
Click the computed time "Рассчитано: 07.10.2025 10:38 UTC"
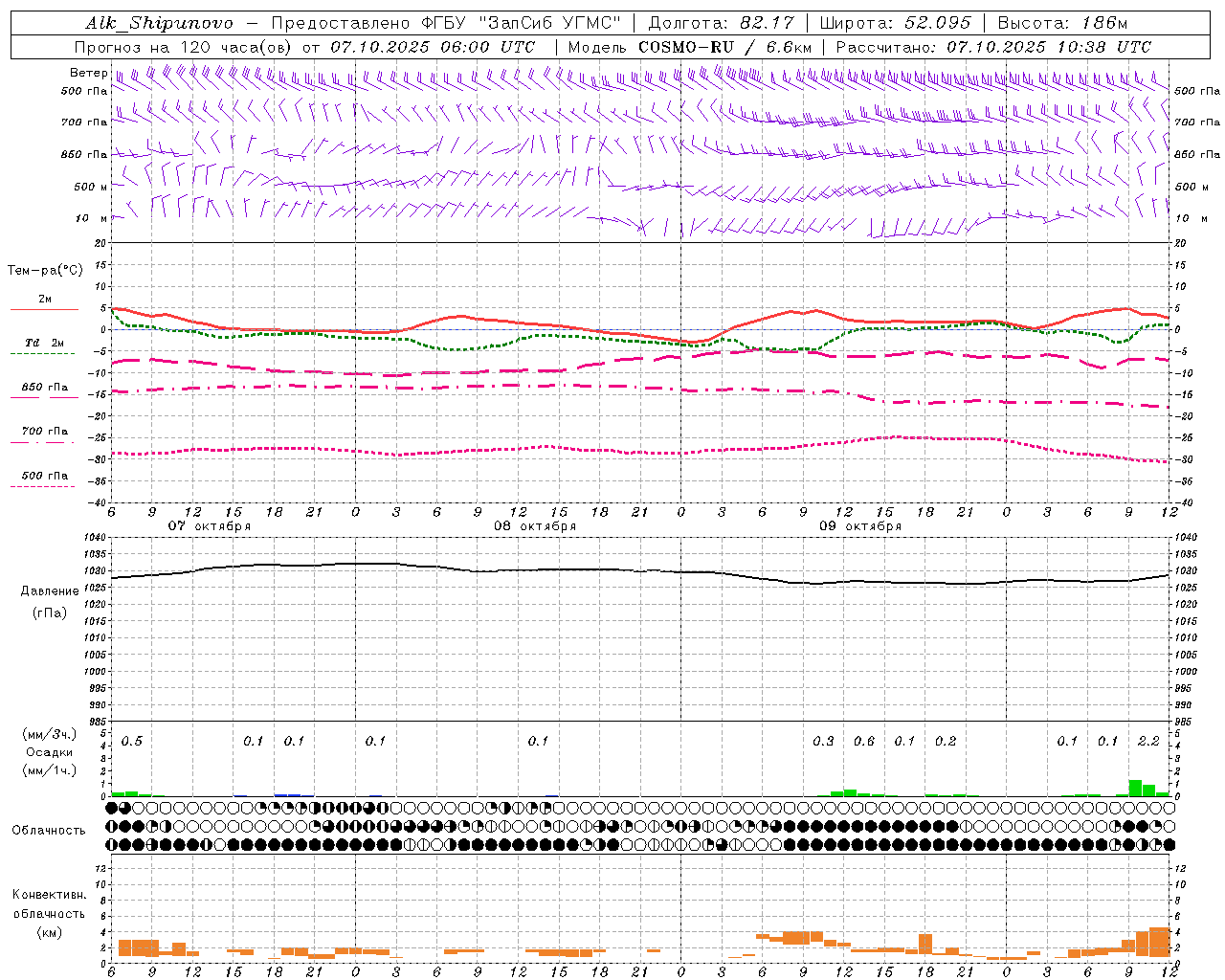pos(993,47)
